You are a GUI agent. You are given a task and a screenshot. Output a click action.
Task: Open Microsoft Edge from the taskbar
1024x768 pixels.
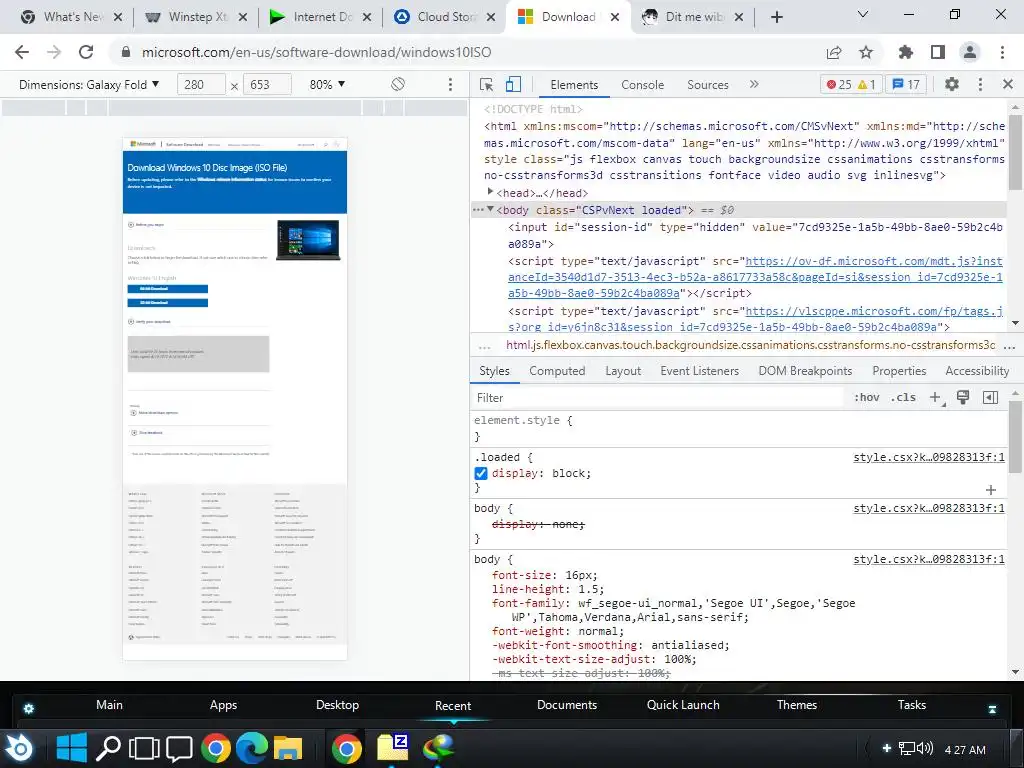(x=252, y=748)
